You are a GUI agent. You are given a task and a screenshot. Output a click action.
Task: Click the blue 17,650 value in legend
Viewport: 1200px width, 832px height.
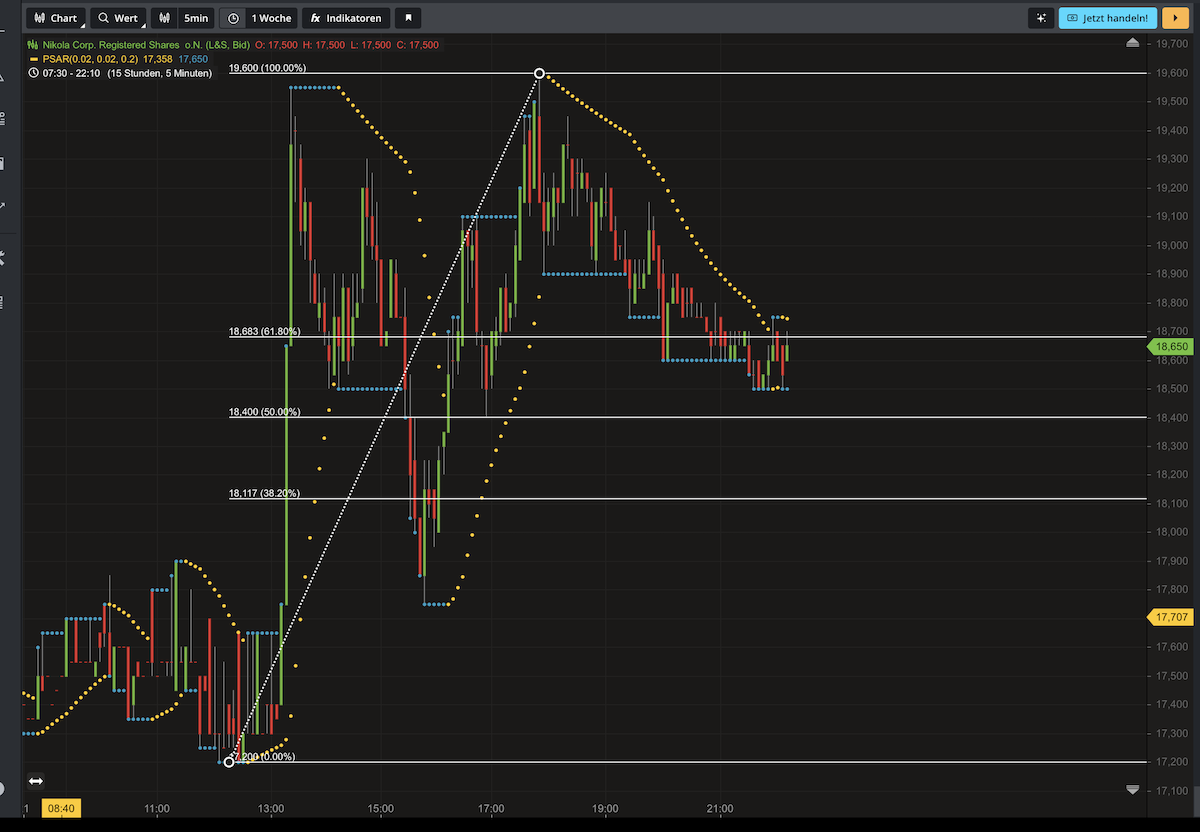click(193, 59)
